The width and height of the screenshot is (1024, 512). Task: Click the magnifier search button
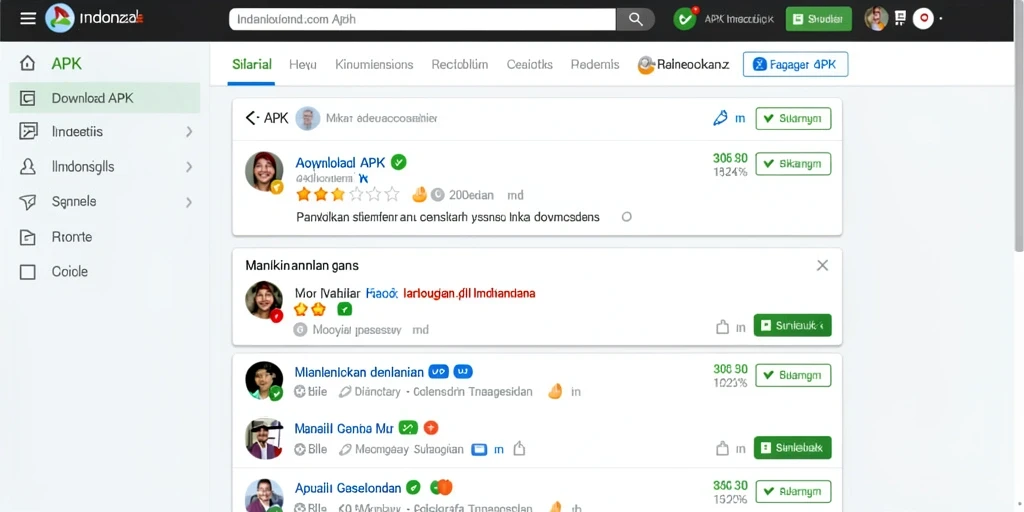coord(635,19)
